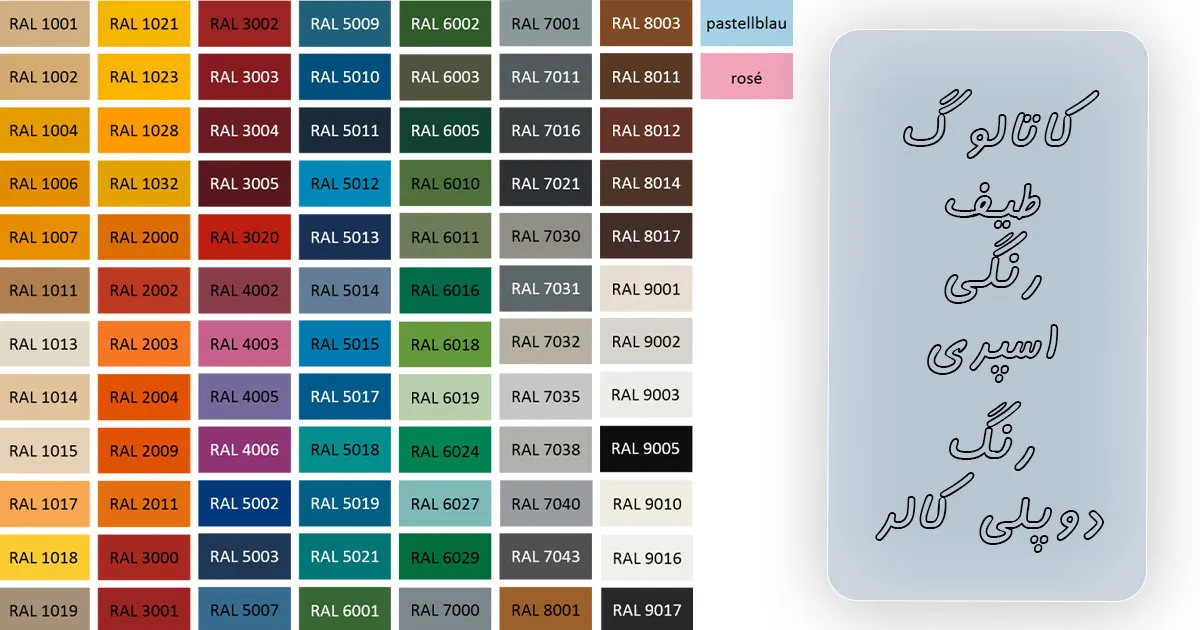Pick the RAL 7030 swatch
This screenshot has height=630, width=1200.
(546, 237)
